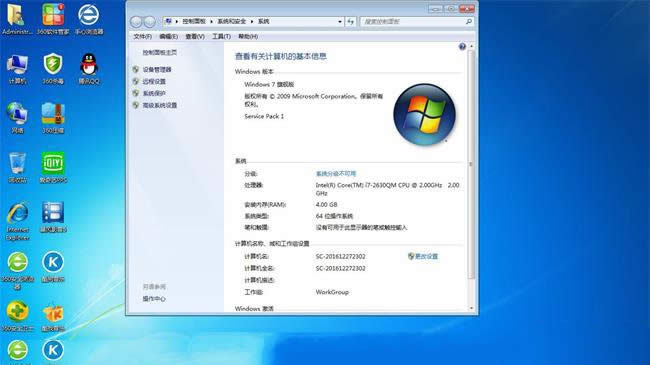
Task: Click the 系统和安全 breadcrumb segment
Action: 231,22
